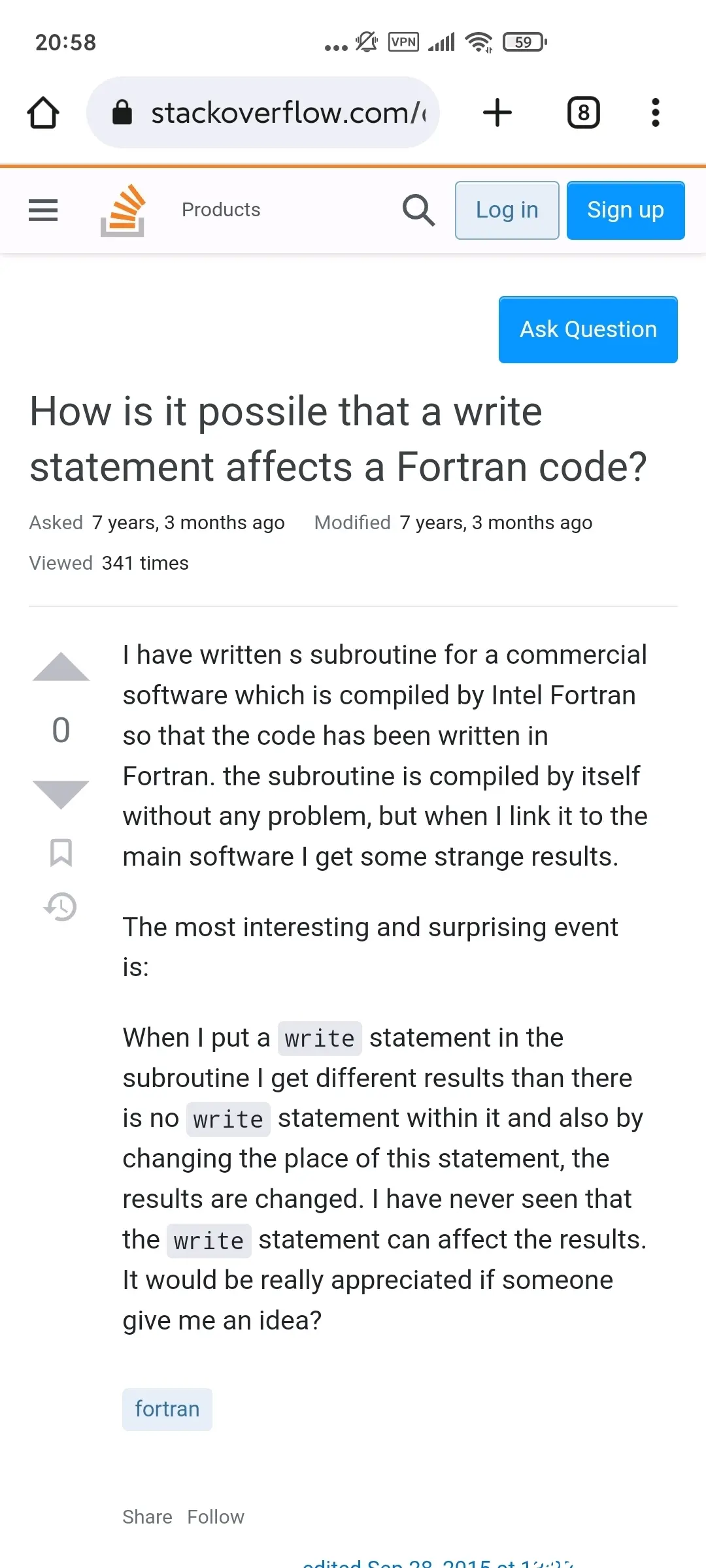Image resolution: width=706 pixels, height=1568 pixels.
Task: Expand the Products menu
Action: tap(221, 210)
